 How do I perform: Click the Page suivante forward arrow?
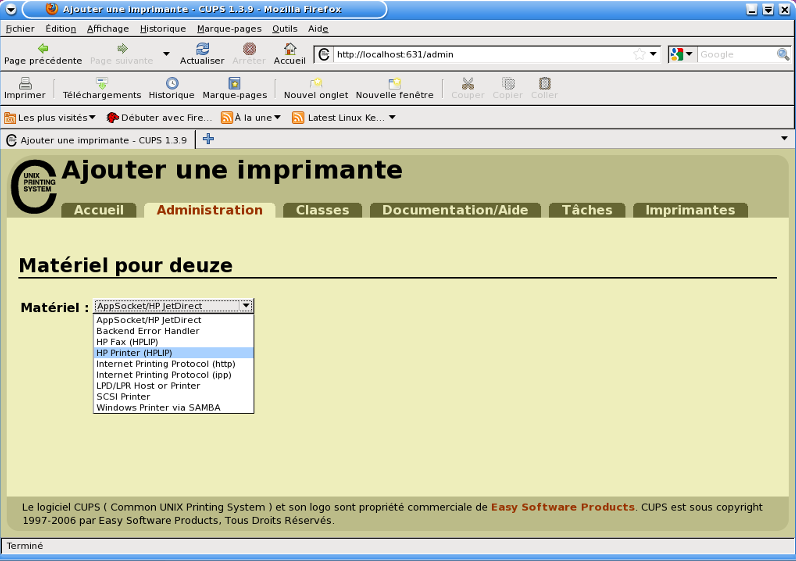pos(122,49)
